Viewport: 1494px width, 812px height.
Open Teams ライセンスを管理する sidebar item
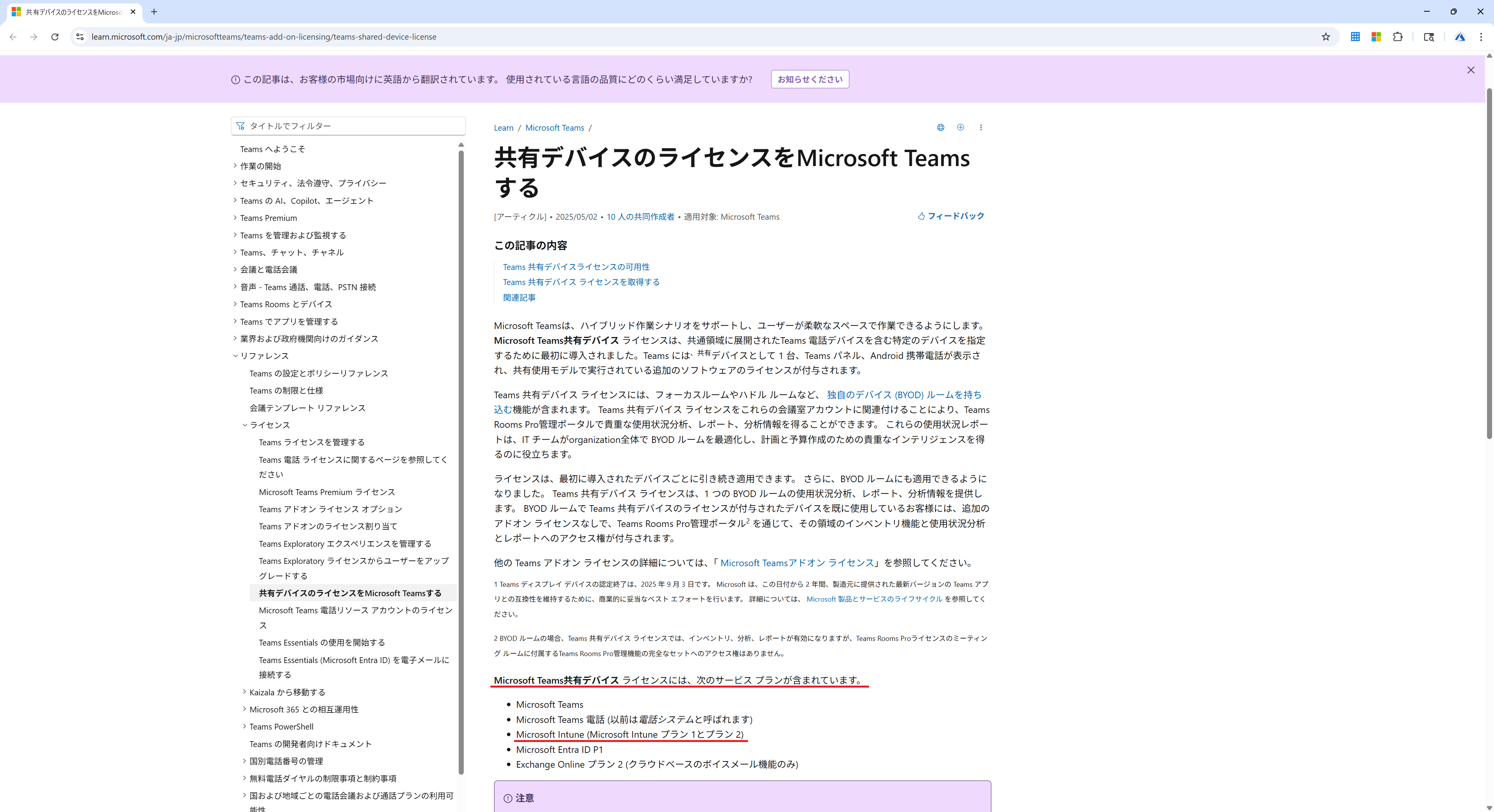click(311, 442)
